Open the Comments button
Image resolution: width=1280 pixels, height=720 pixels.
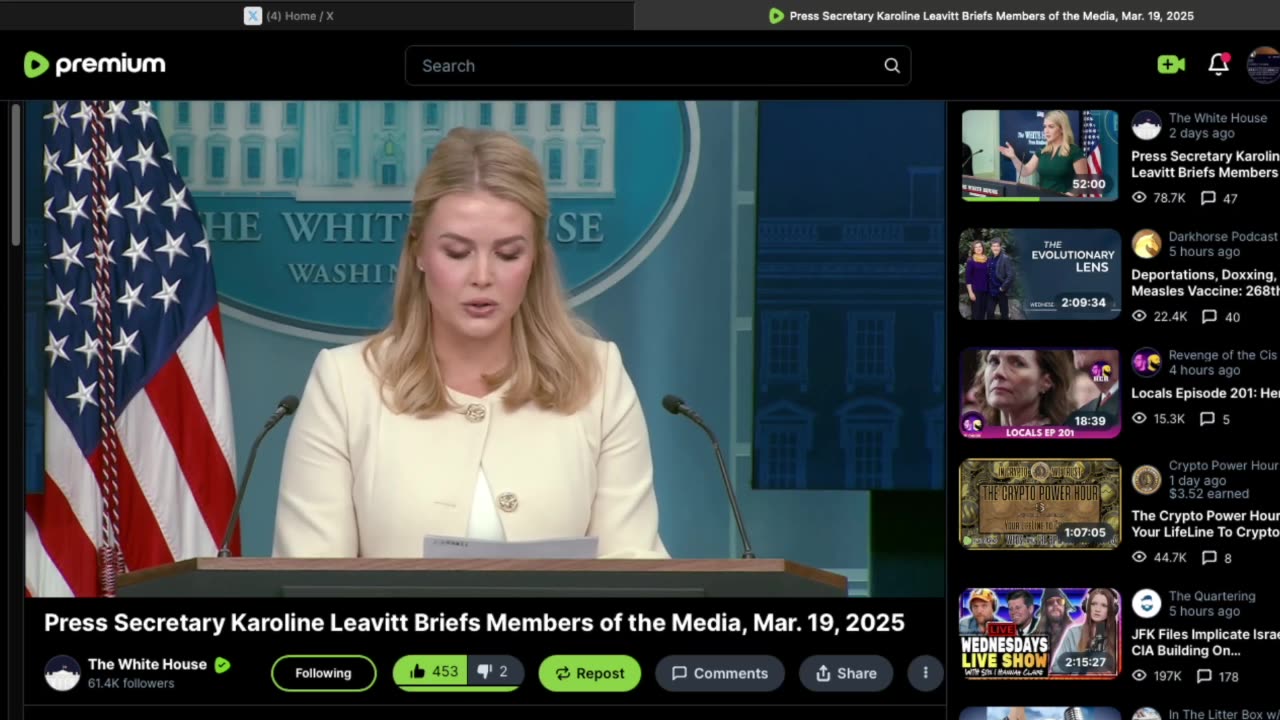[x=720, y=673]
